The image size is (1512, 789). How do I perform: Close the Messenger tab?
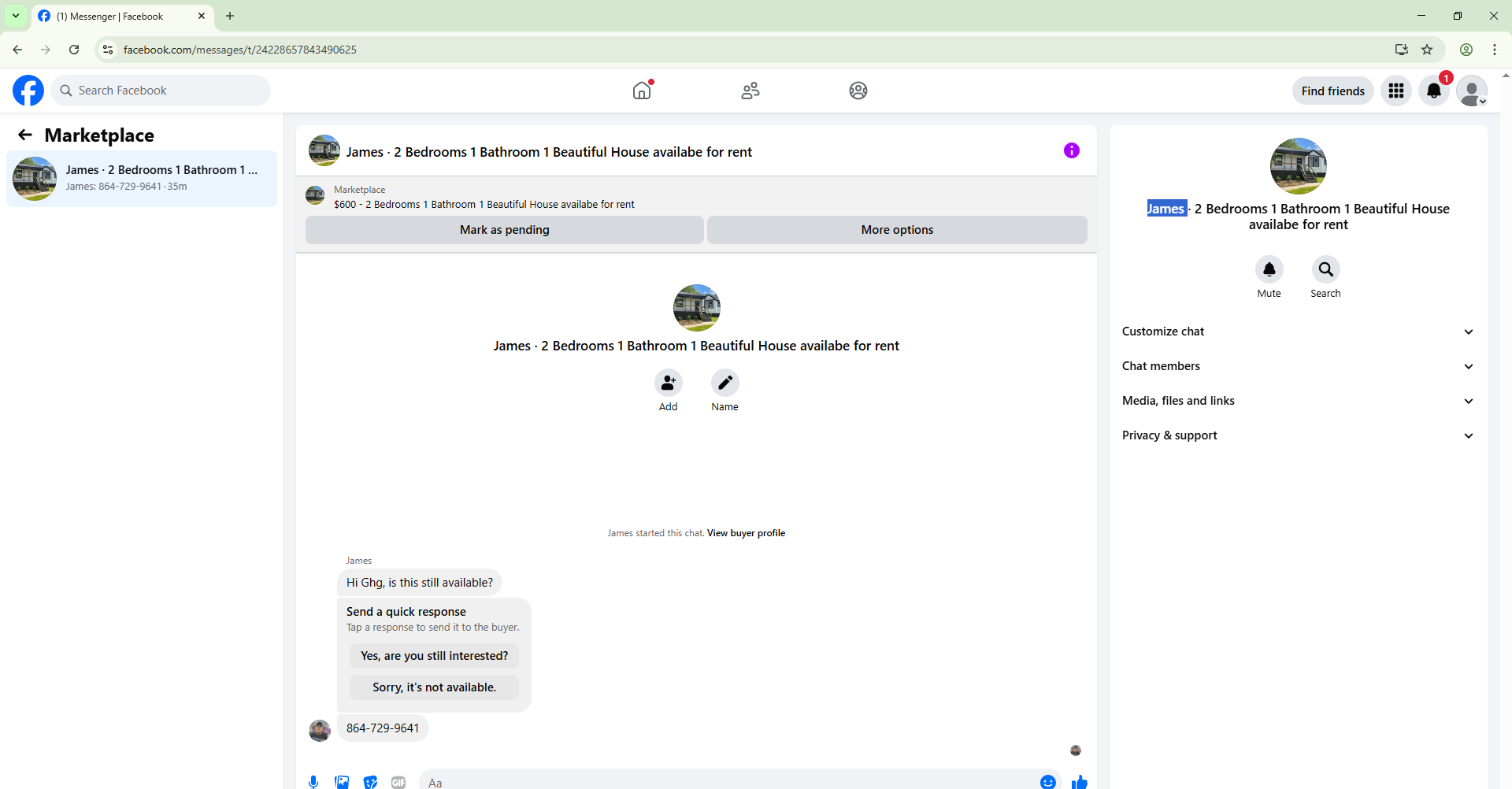202,16
